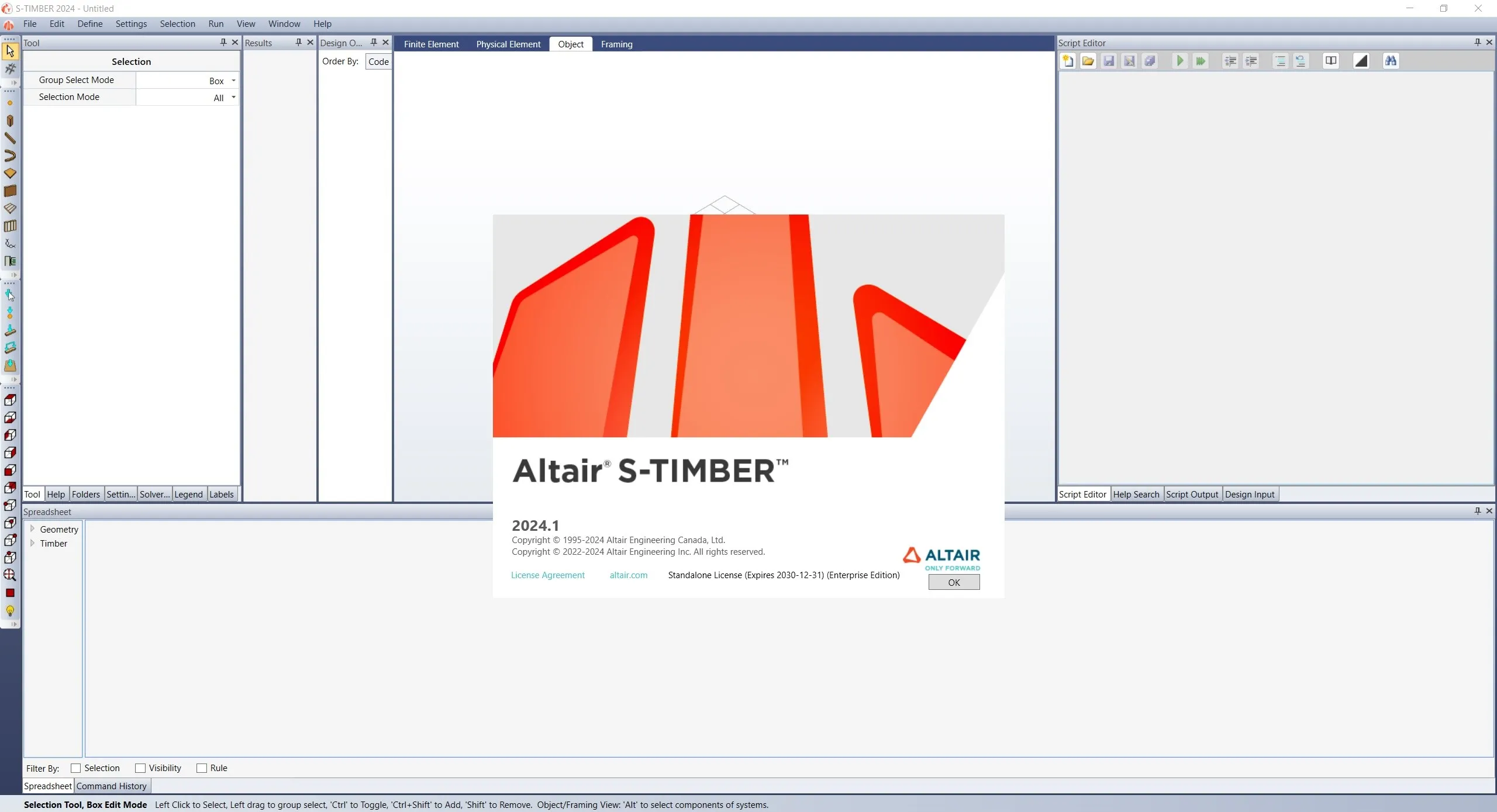Switch to Framing view tab
1497x812 pixels.
(616, 44)
